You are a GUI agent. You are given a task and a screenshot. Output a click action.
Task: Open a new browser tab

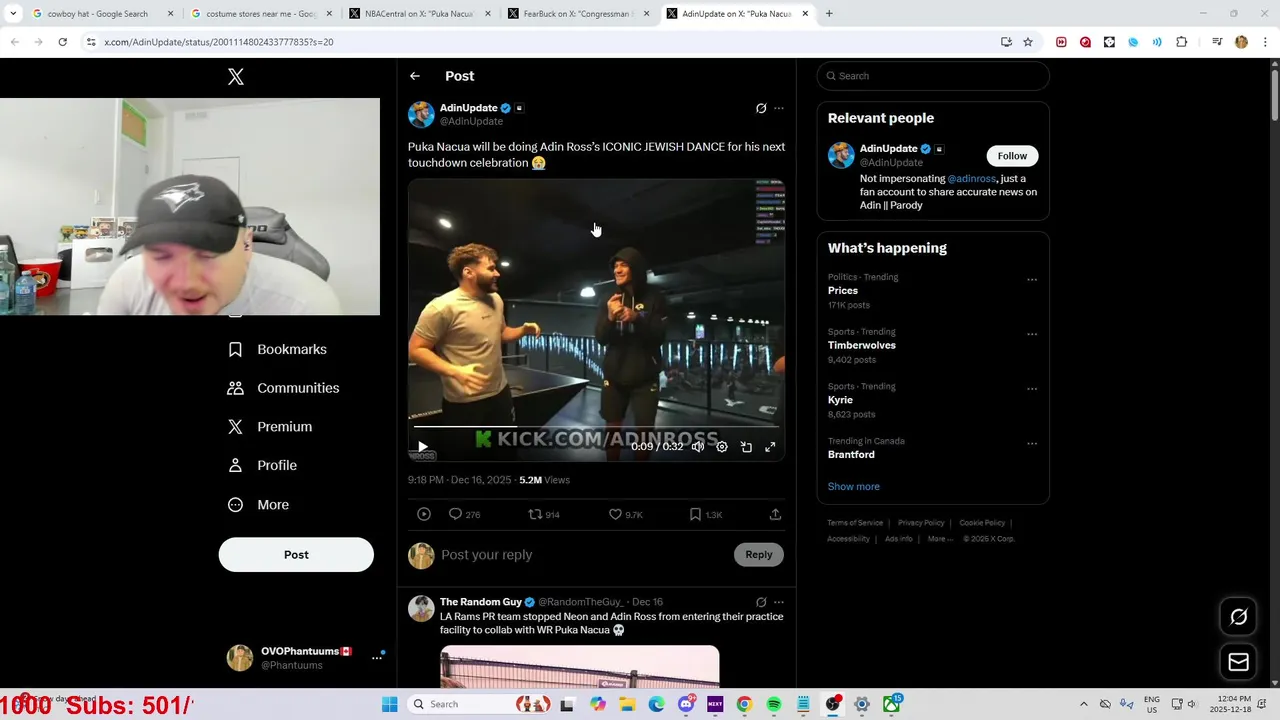829,14
